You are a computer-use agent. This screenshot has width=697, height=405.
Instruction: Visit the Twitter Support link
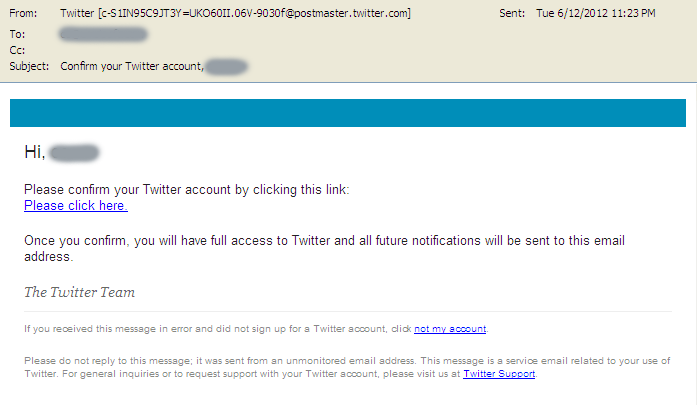point(499,374)
